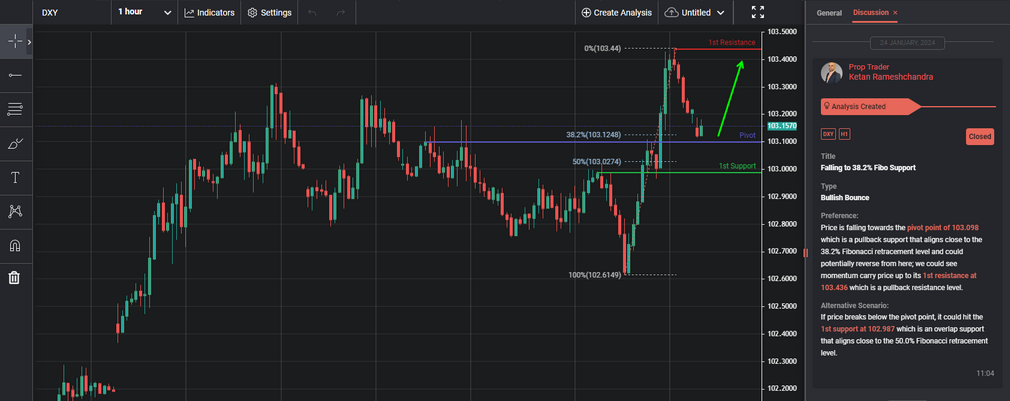Click the redo arrow
This screenshot has width=1010, height=401.
coord(341,12)
